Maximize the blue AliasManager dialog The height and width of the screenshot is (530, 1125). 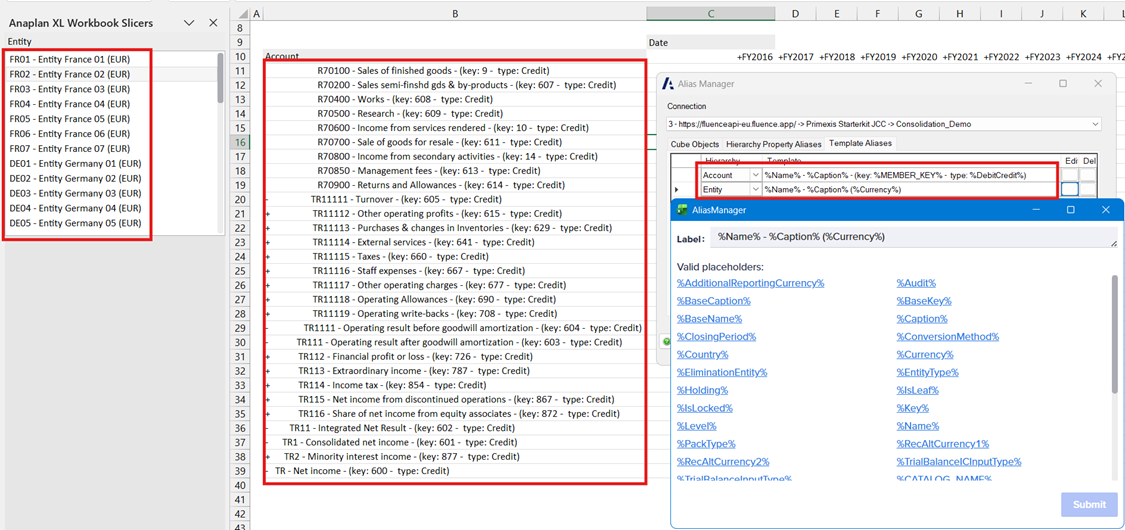point(1070,210)
